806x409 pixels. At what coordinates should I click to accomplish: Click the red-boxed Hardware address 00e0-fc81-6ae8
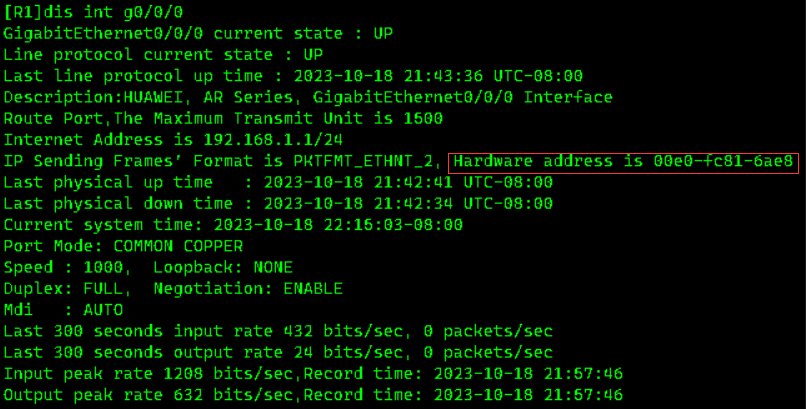[x=624, y=161]
